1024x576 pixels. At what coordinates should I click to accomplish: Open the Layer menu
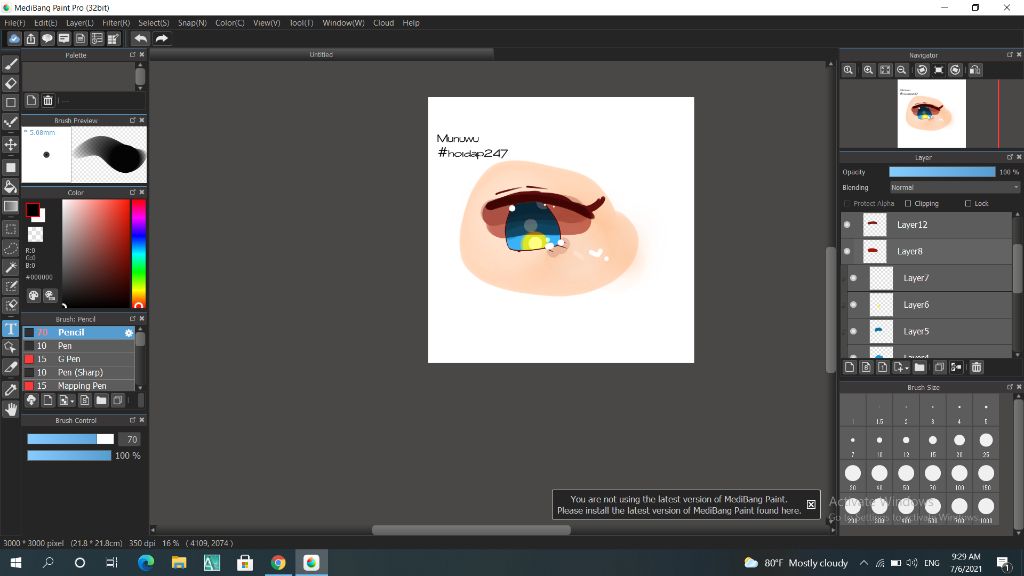point(80,23)
